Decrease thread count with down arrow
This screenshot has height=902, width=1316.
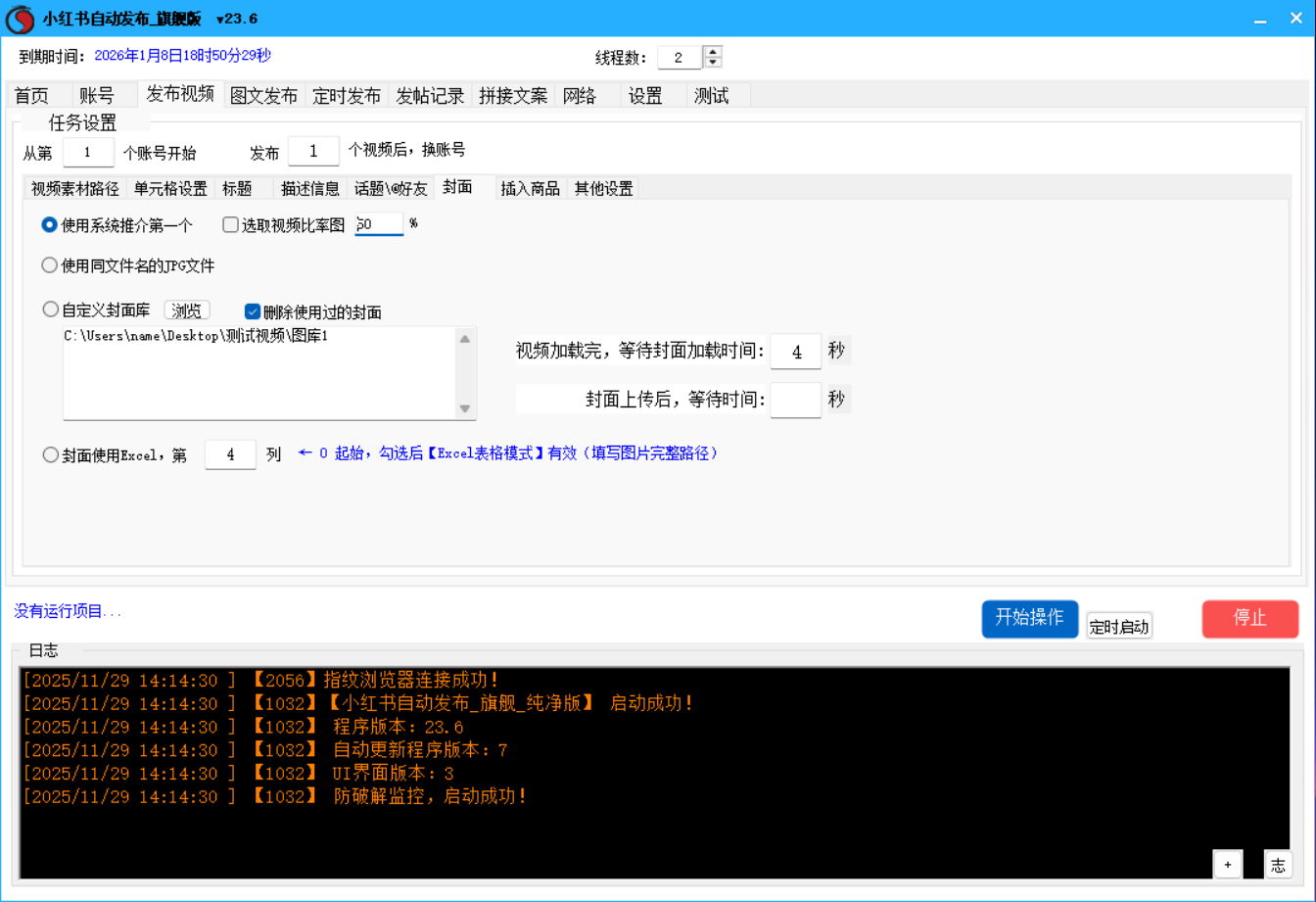[x=714, y=63]
